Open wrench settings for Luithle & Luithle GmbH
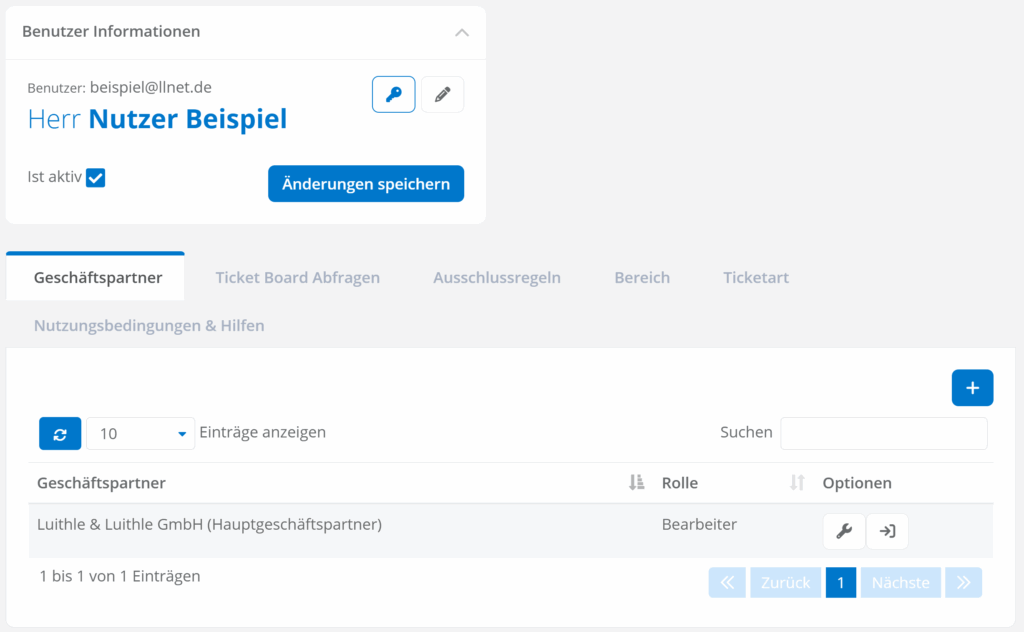The height and width of the screenshot is (632, 1024). 844,532
